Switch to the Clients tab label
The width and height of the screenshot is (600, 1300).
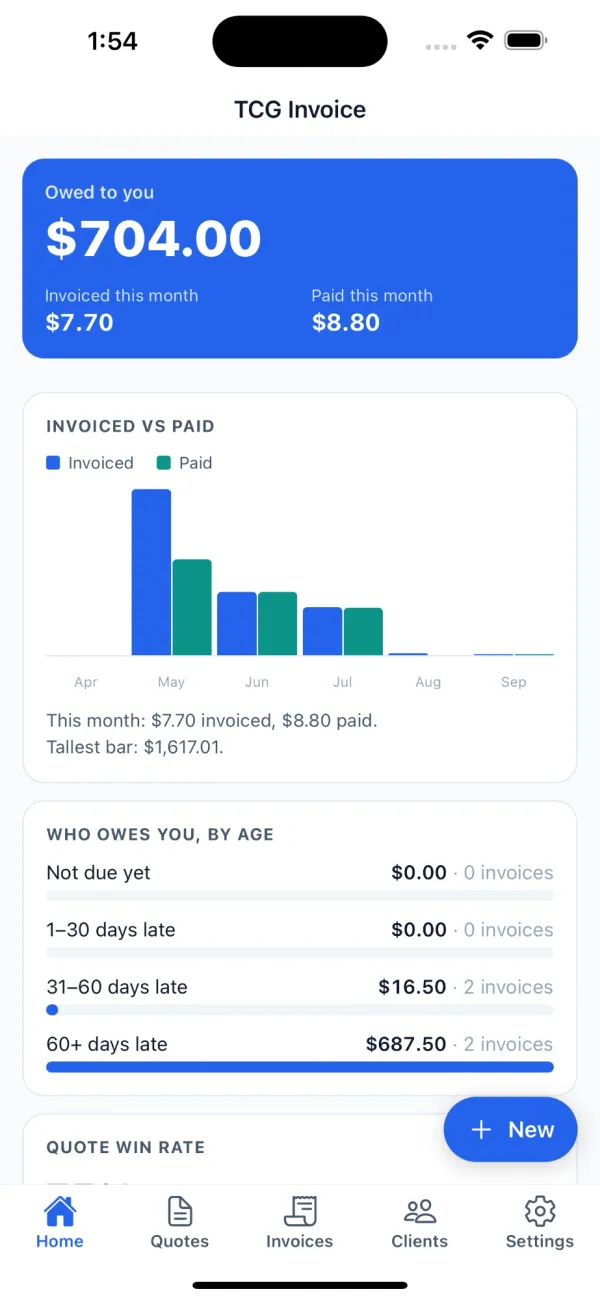tap(420, 1241)
